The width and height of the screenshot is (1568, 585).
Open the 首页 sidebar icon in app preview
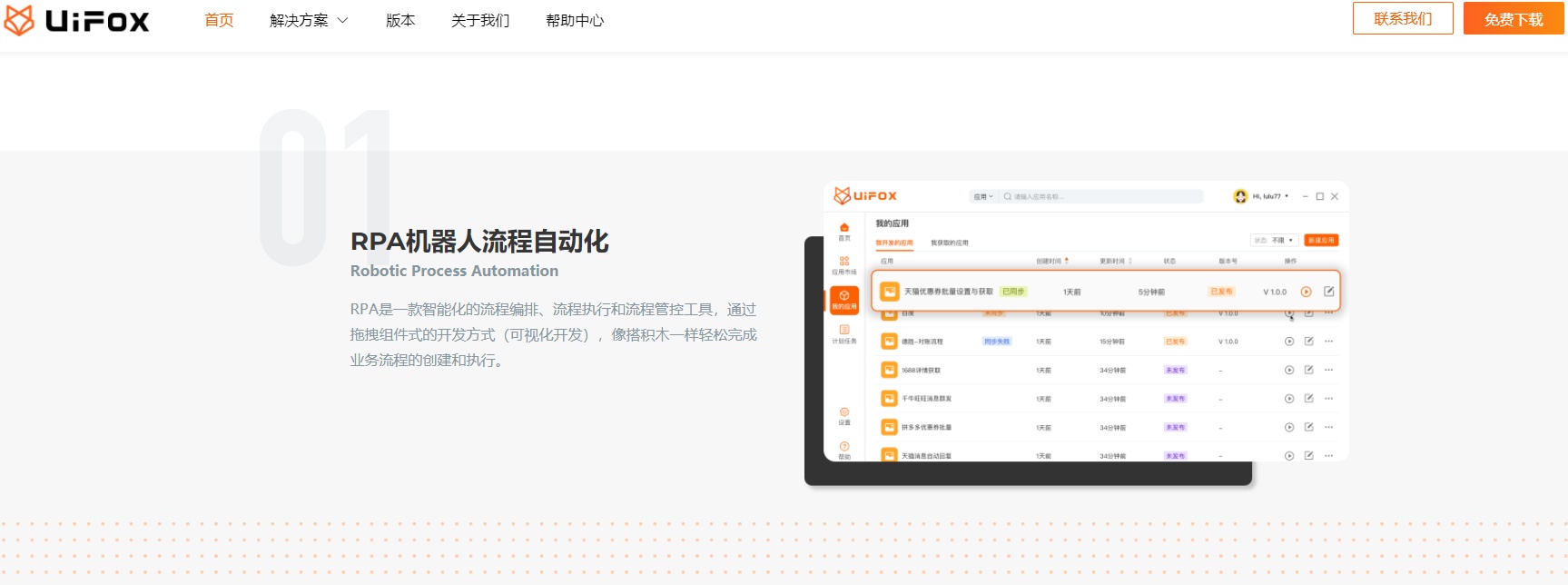[844, 231]
